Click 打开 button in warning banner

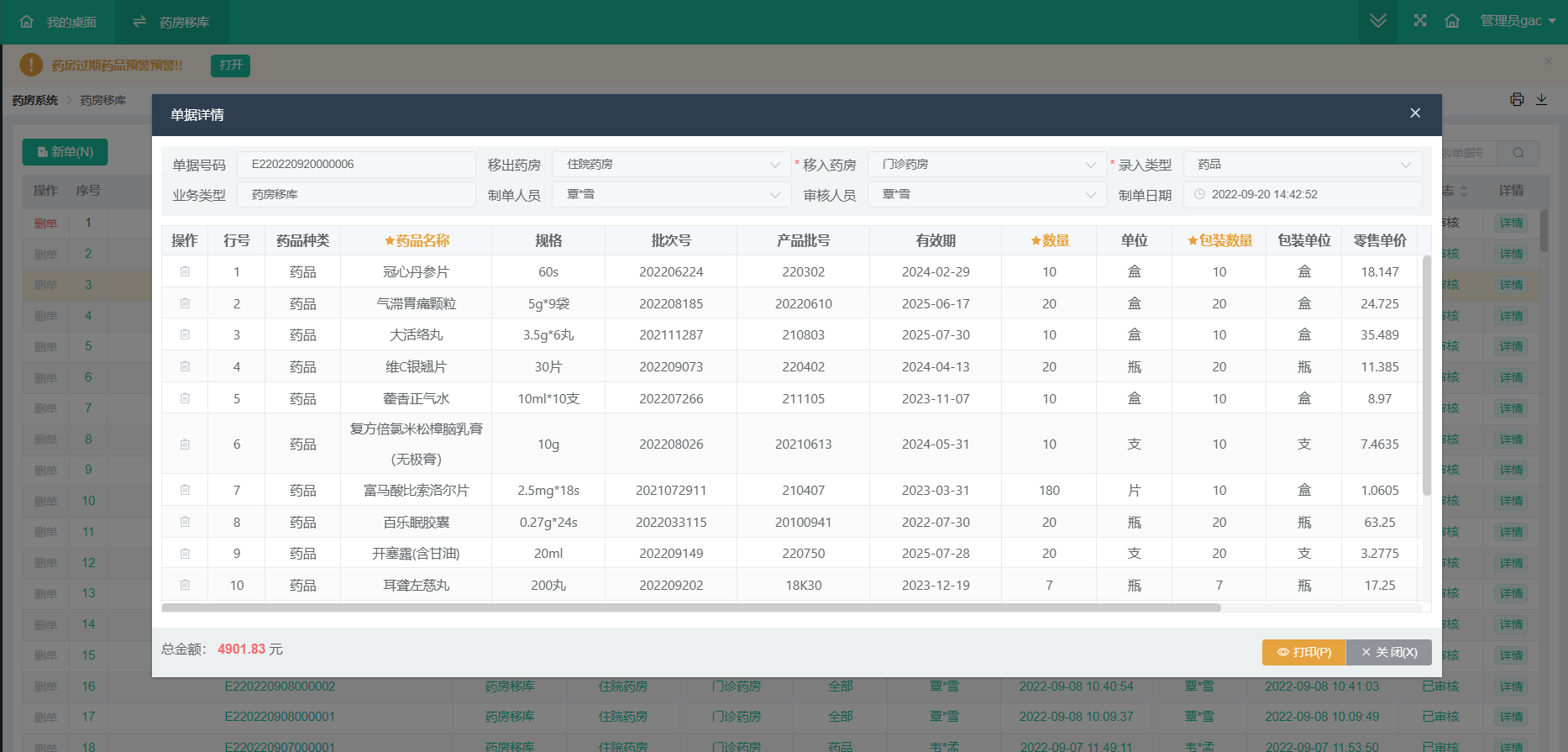tap(230, 65)
